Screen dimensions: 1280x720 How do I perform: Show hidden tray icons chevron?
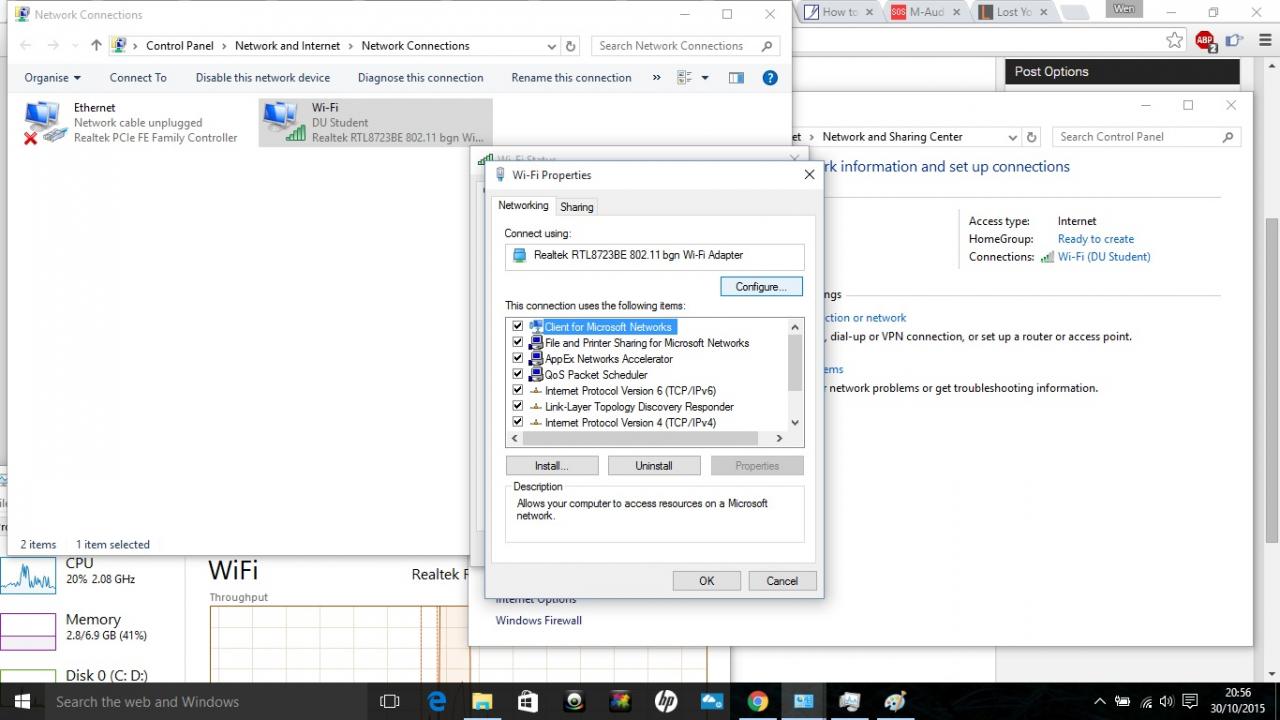point(1100,702)
